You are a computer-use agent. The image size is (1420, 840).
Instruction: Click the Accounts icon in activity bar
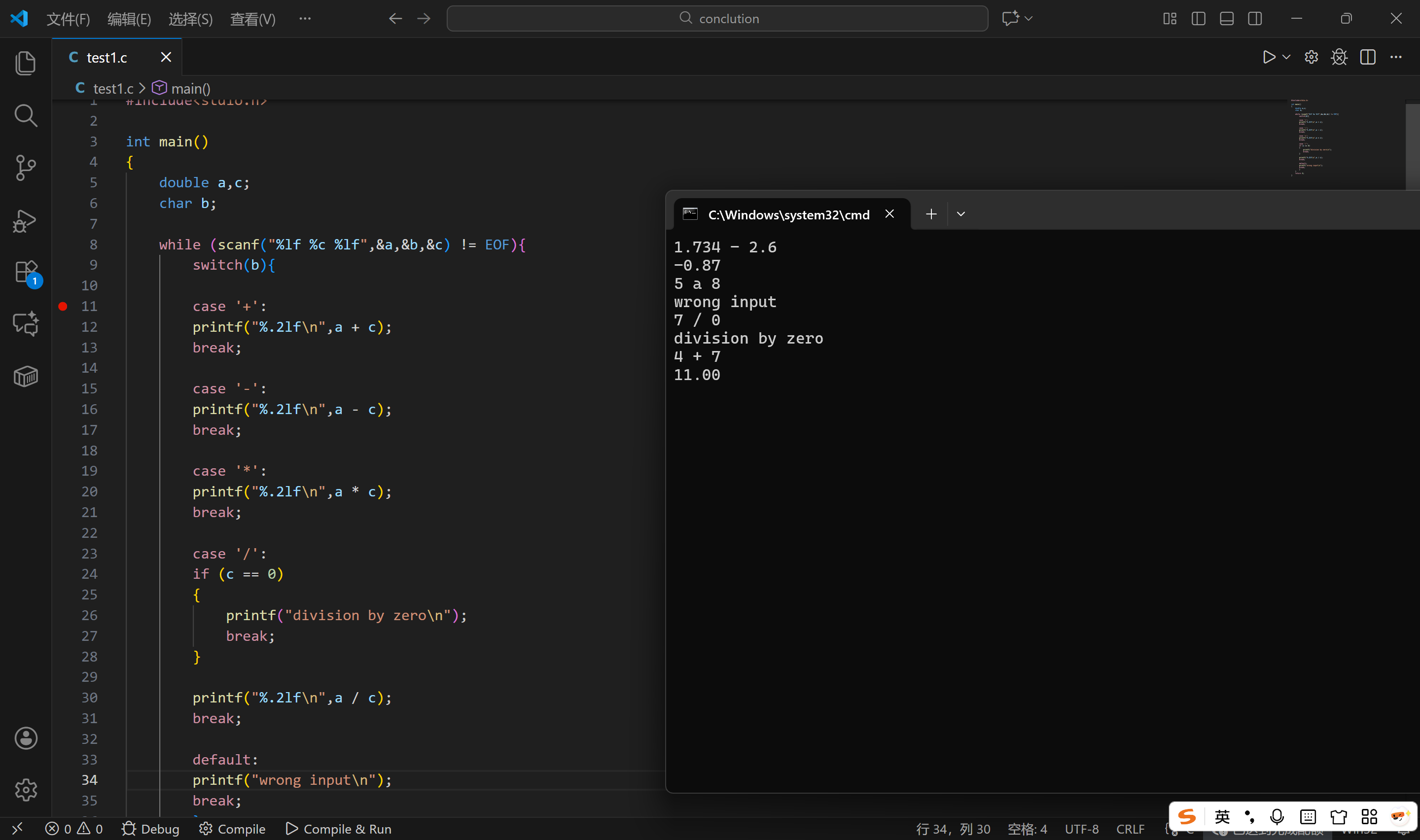[26, 738]
